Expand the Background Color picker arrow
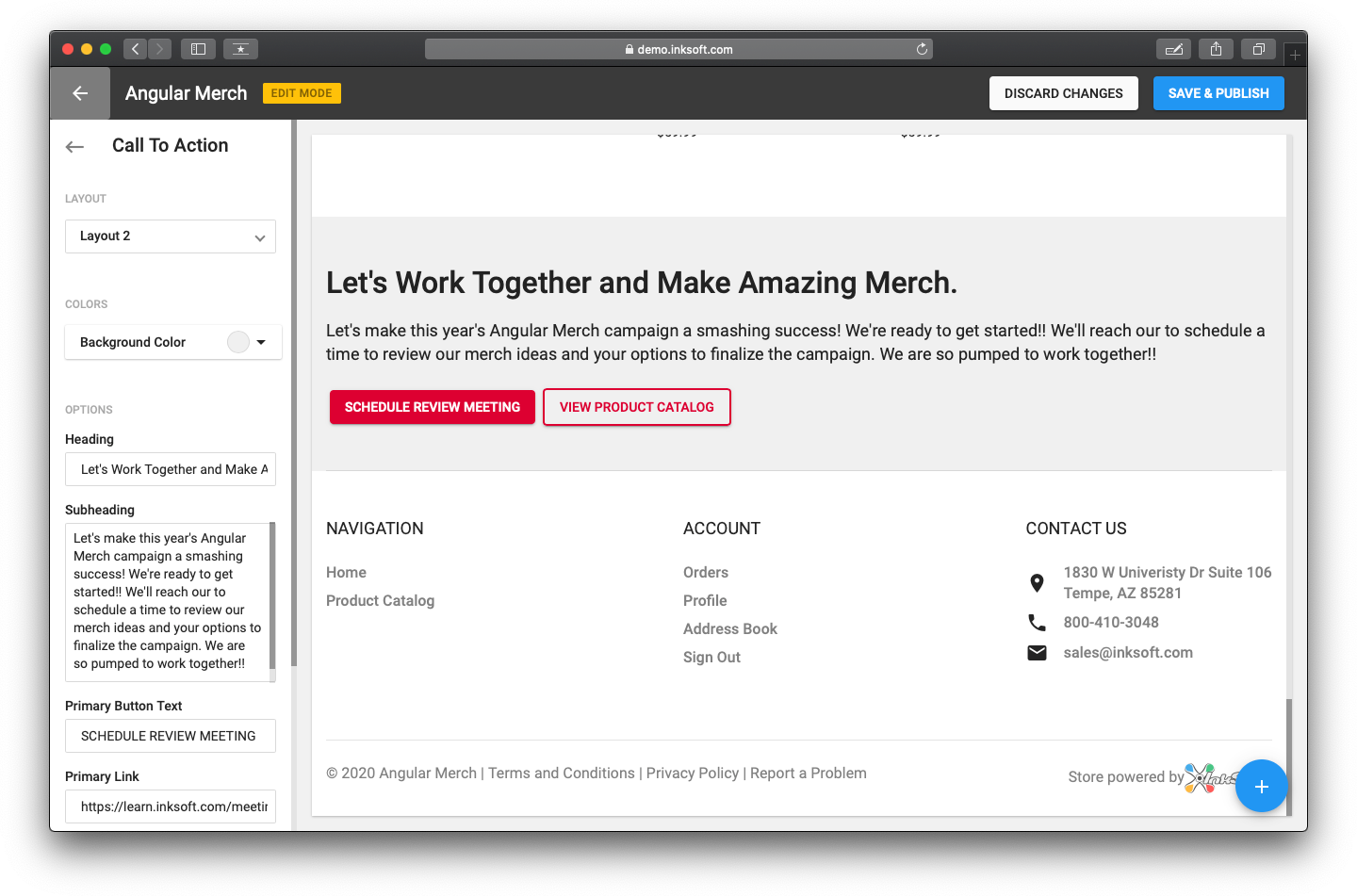Screen dimensions: 1357x896 261,342
